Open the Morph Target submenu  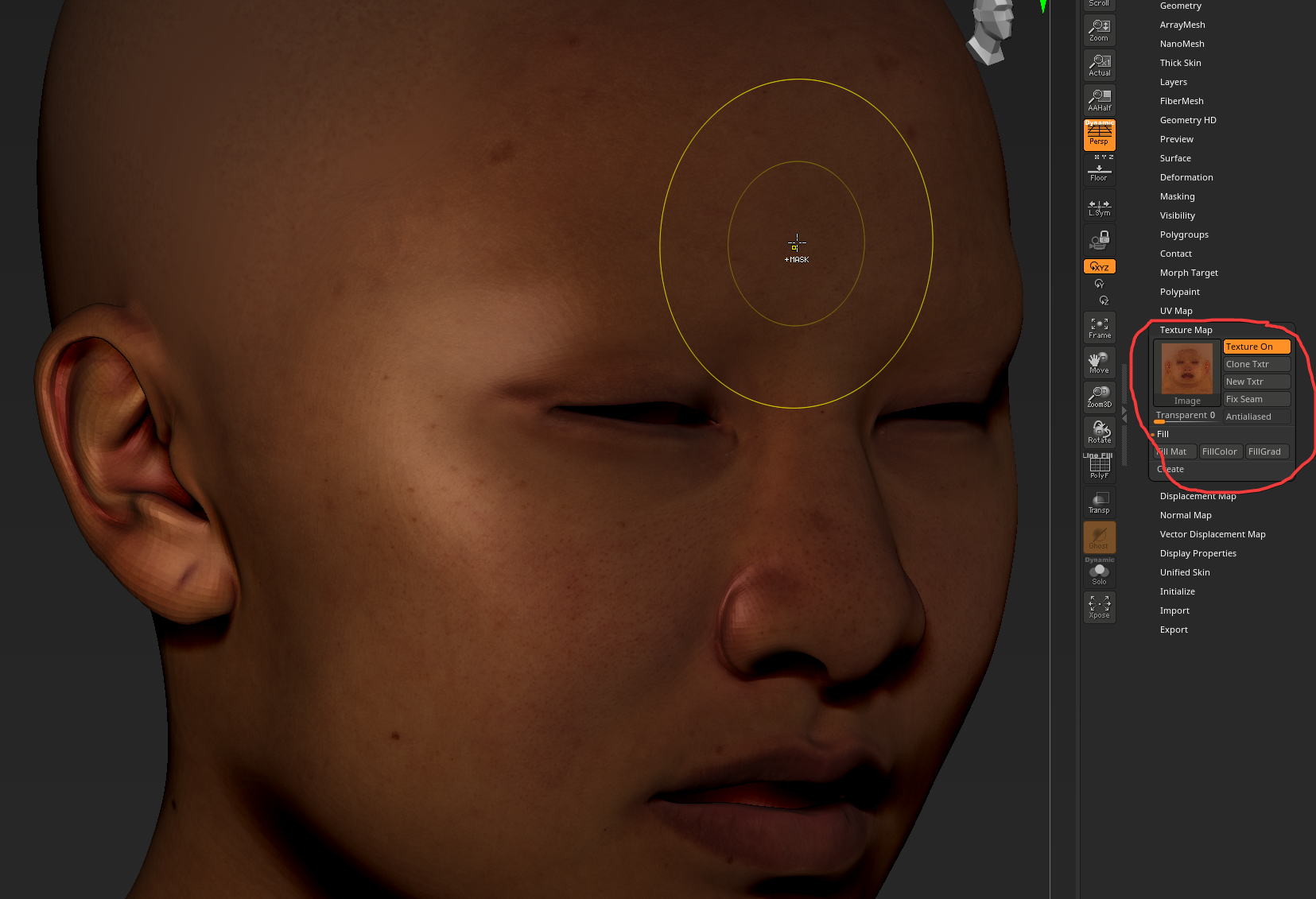1189,273
